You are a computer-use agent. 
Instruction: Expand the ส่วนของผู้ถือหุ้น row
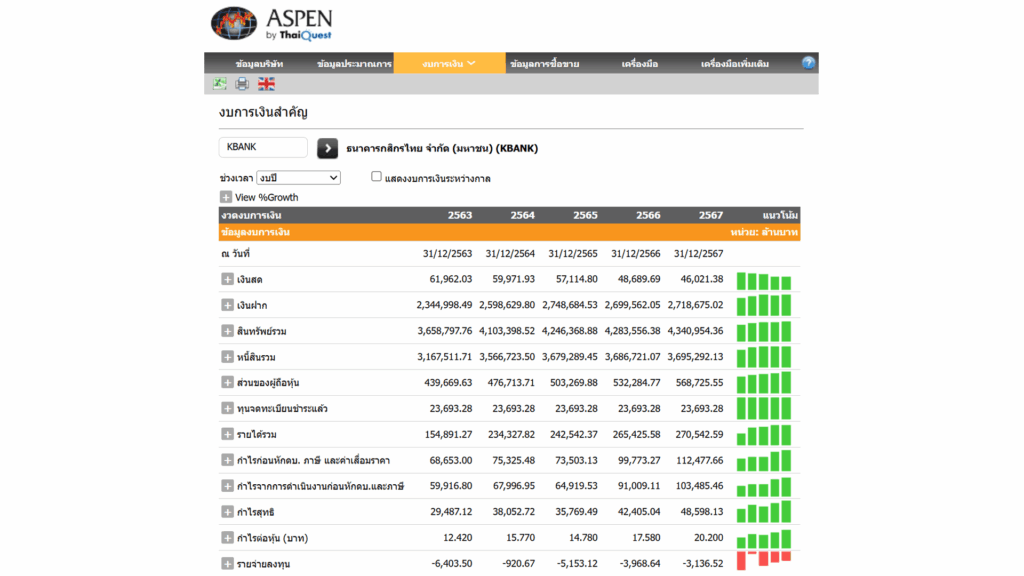tap(227, 383)
